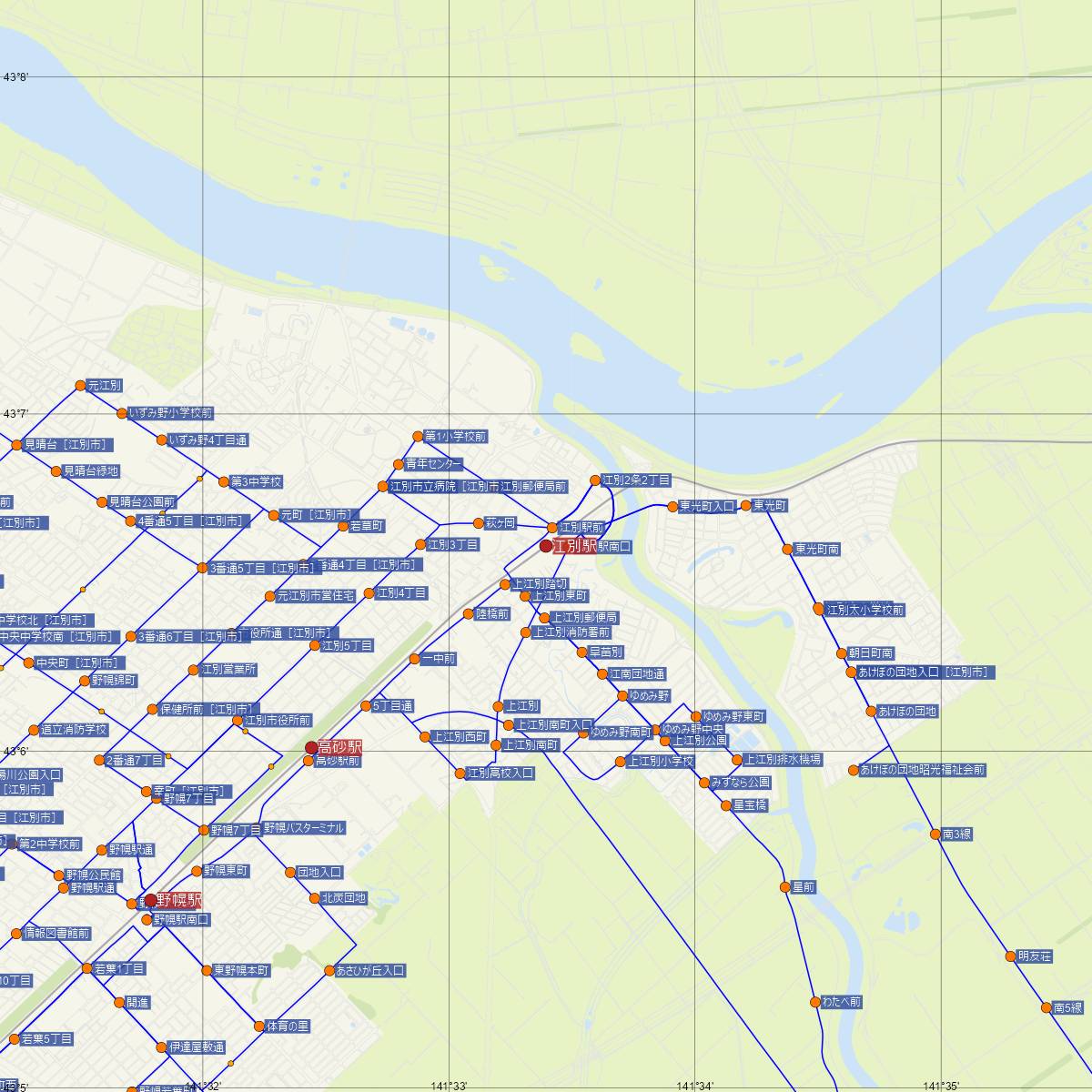Click the orange 元江別 bus stop dot

click(80, 386)
